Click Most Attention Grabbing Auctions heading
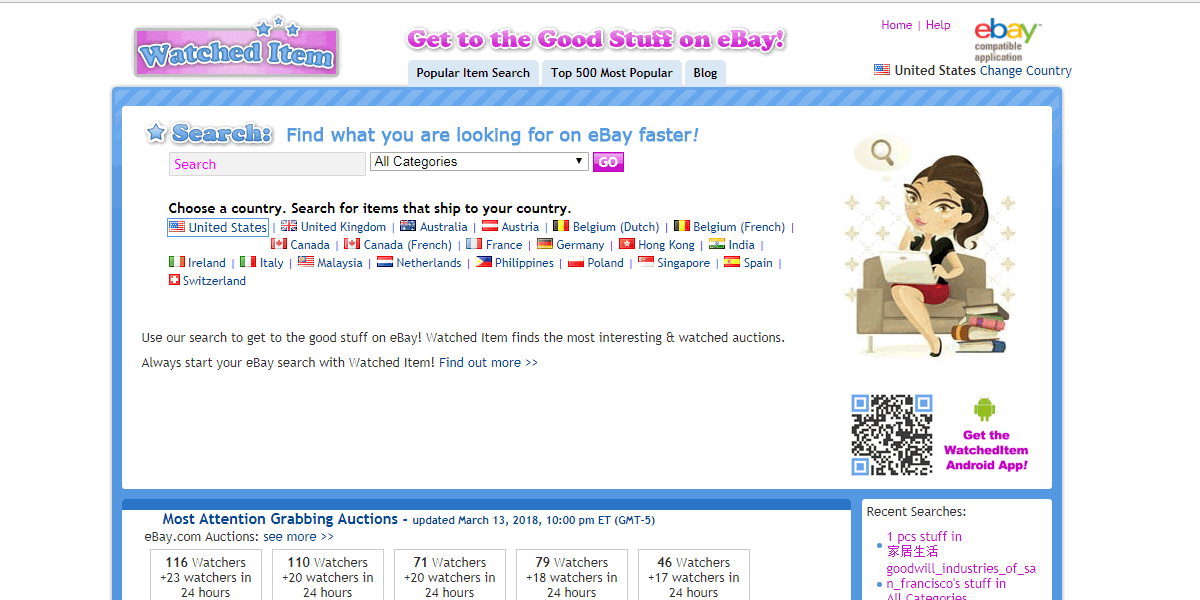This screenshot has height=600, width=1200. point(280,519)
